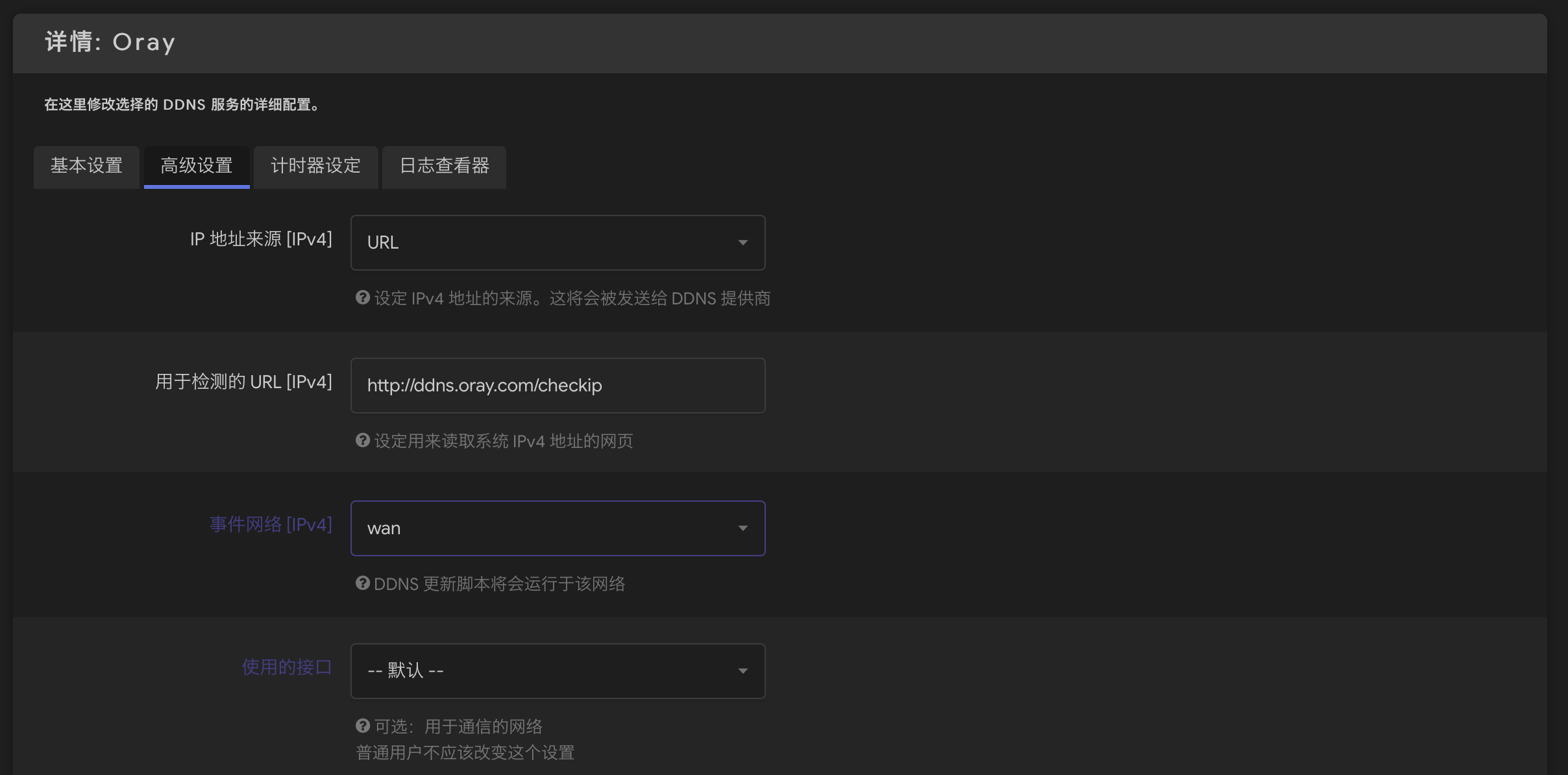Click the hint 设定 IPv4 地址的来源。这将会被发送给 DDNS 提供商
The height and width of the screenshot is (775, 1568).
pos(572,299)
